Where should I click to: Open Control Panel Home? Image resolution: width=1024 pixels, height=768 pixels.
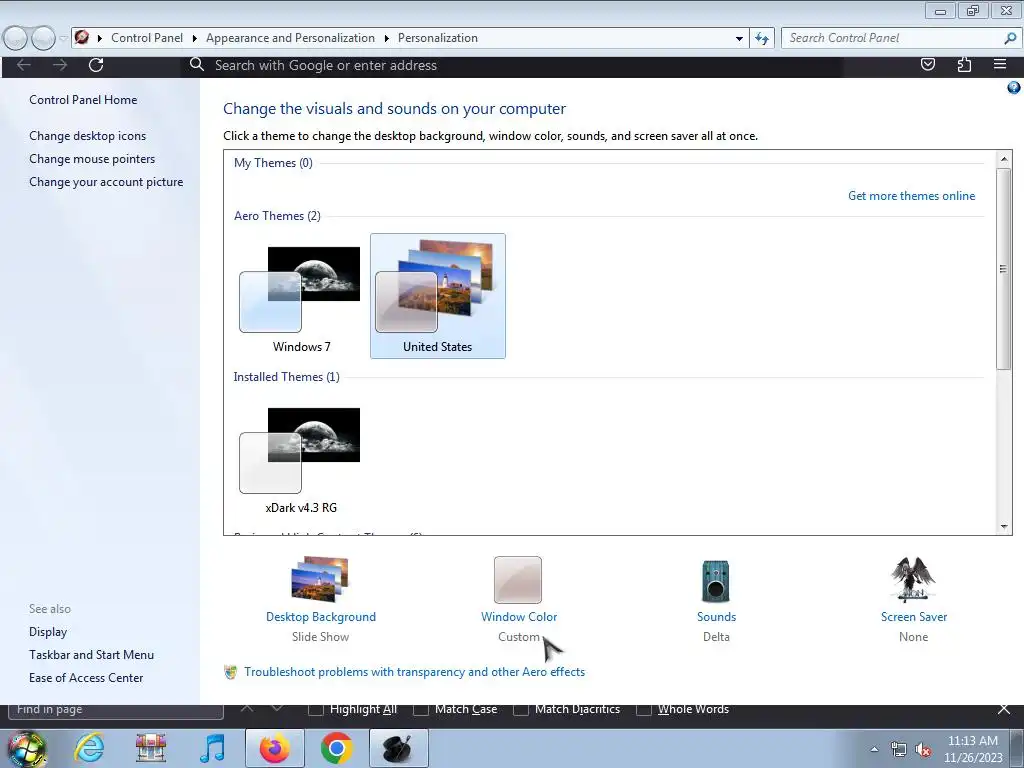click(83, 100)
